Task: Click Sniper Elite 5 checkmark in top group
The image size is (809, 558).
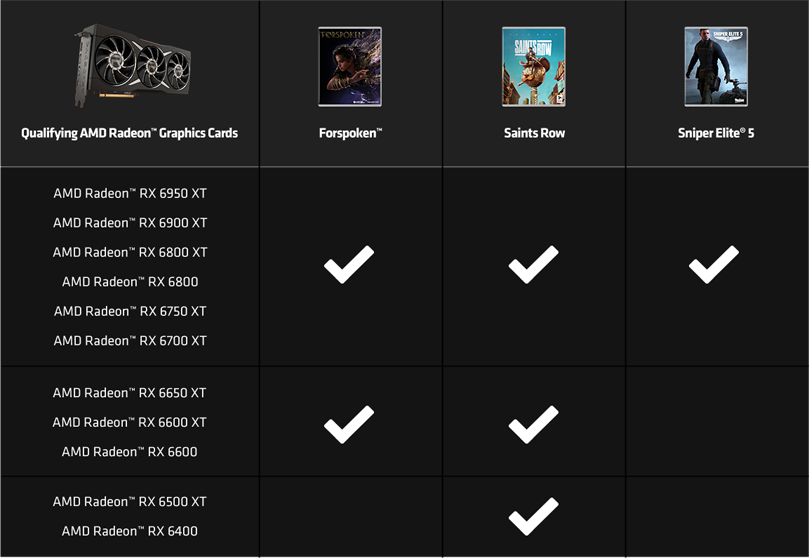Action: 714,265
